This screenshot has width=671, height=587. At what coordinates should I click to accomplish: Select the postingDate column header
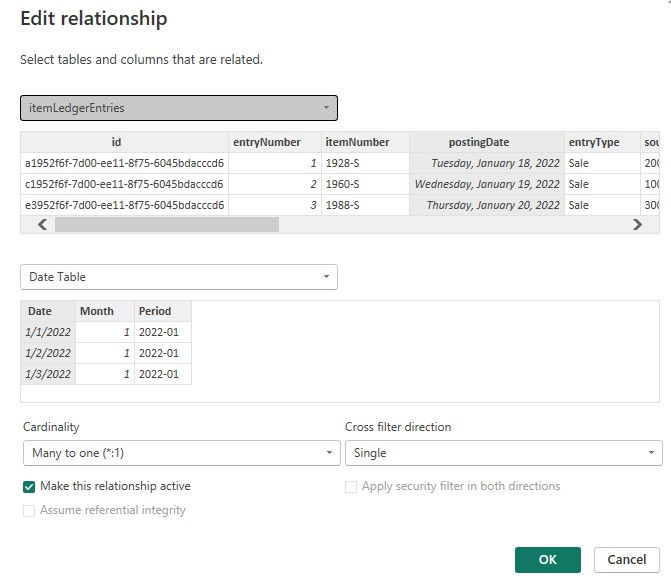click(487, 142)
